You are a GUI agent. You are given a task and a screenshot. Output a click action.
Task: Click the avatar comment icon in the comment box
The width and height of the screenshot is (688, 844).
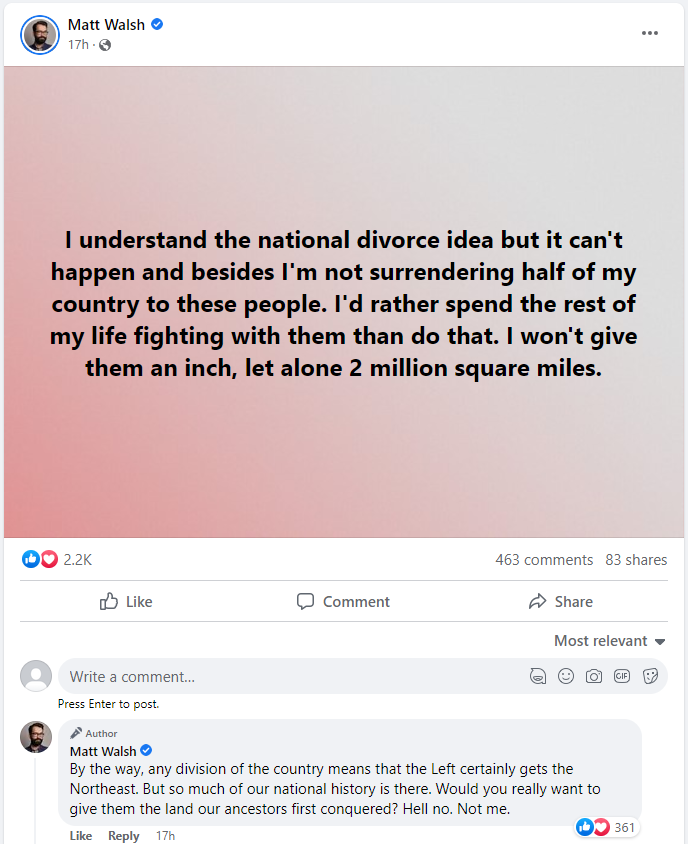538,676
